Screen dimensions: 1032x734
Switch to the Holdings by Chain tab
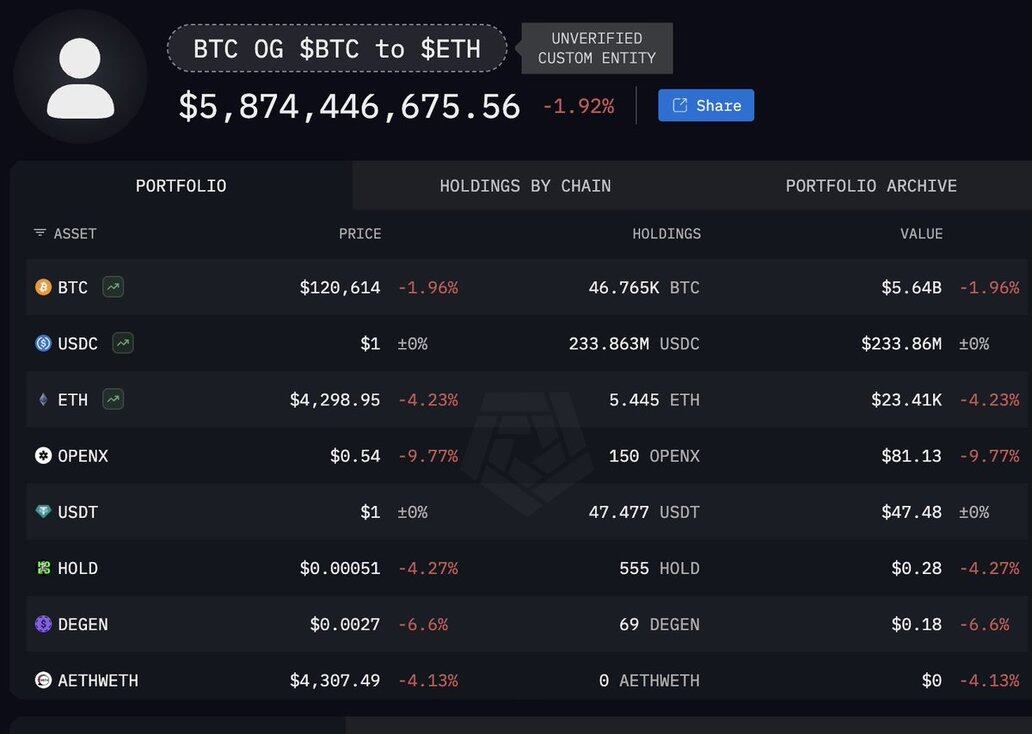pos(525,186)
